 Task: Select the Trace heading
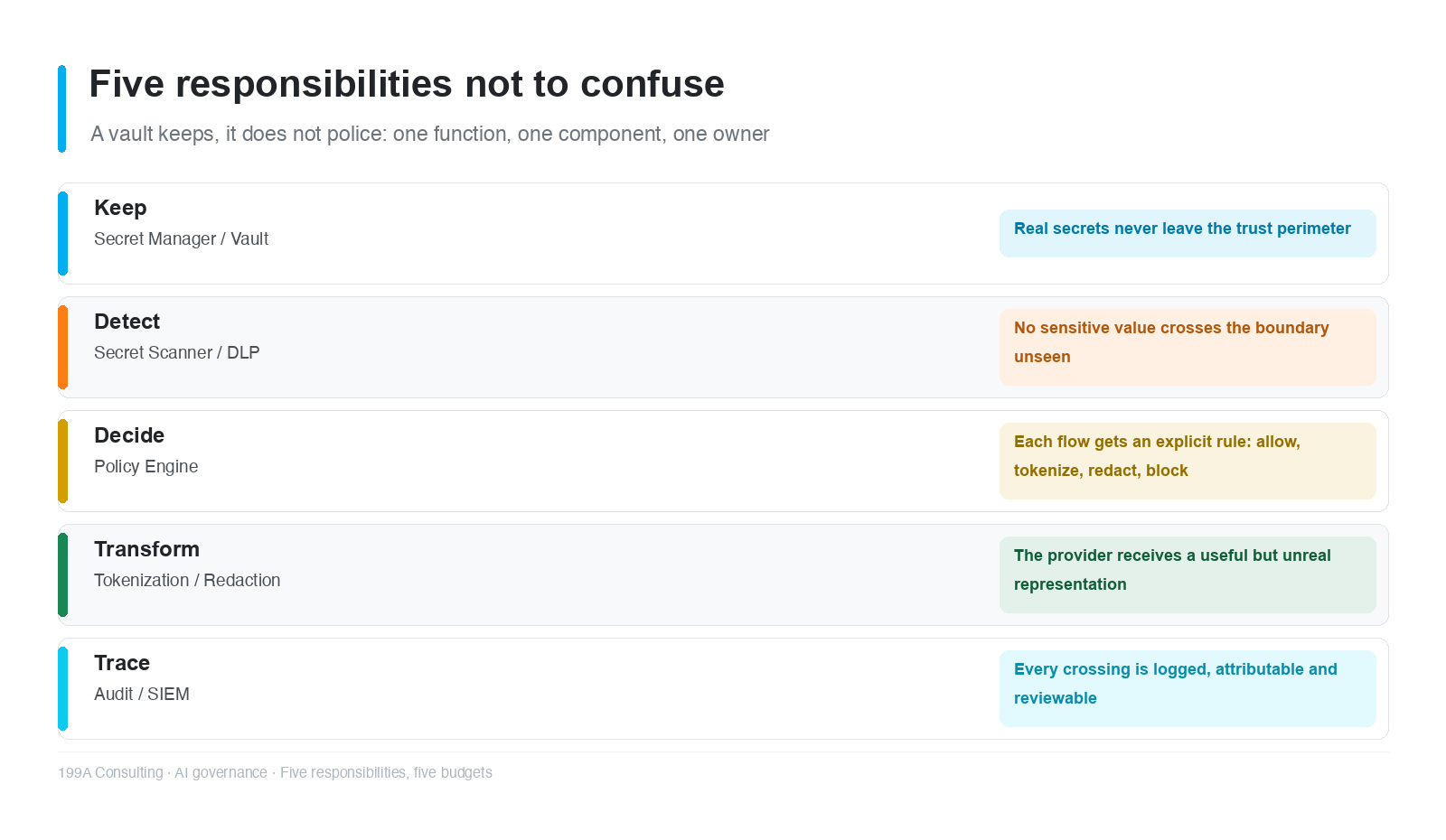pyautogui.click(x=122, y=663)
